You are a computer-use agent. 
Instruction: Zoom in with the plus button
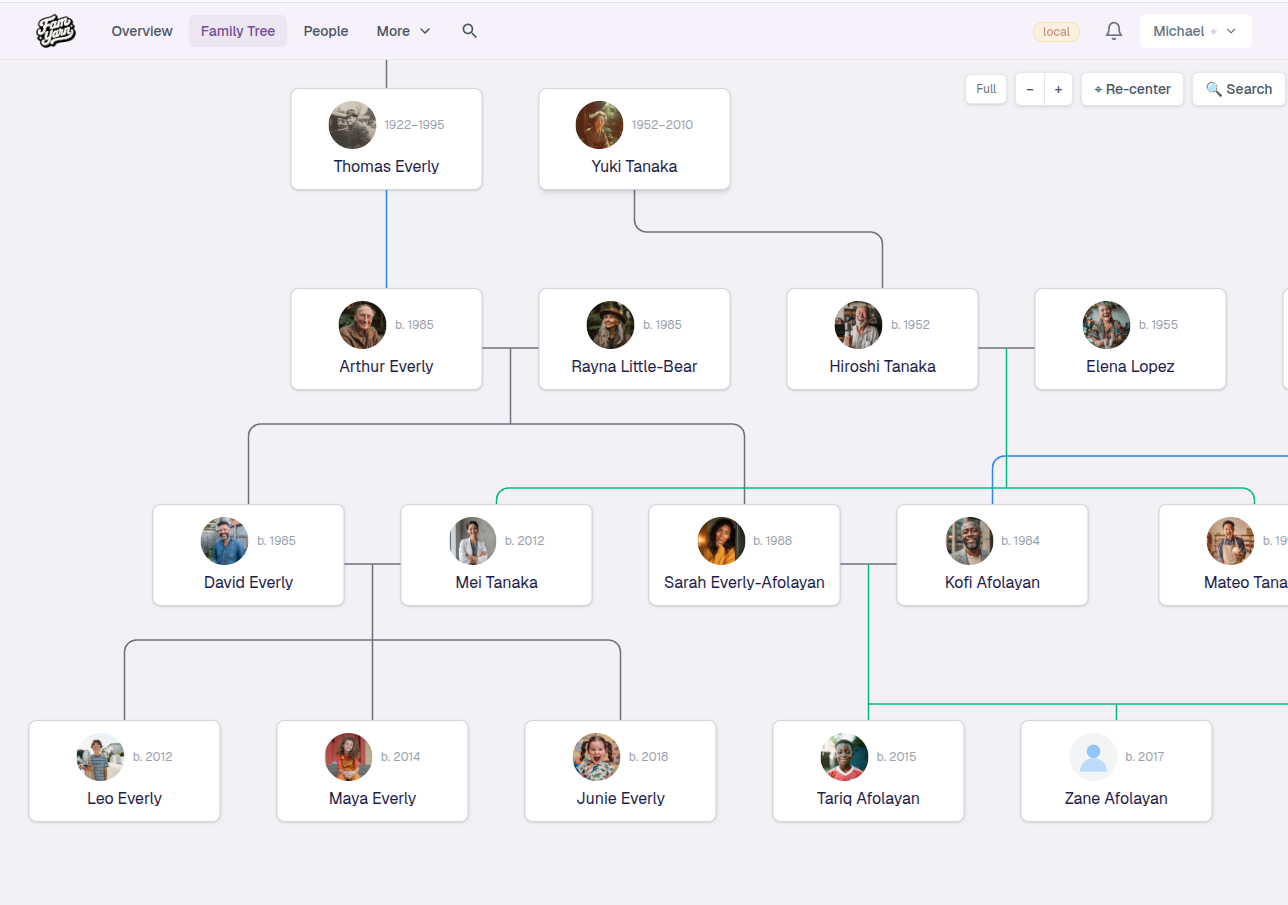[x=1058, y=89]
